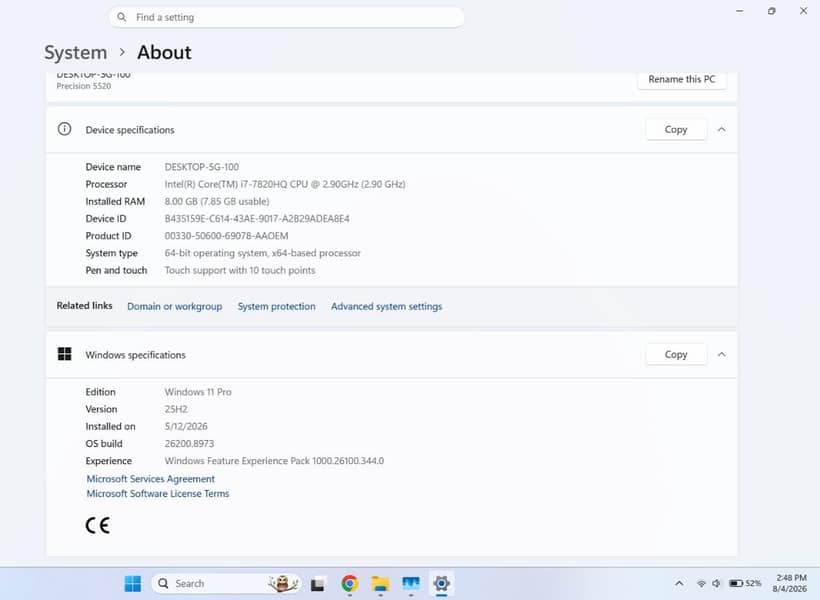Select the Windows 11 Pro edition value
The image size is (820, 600).
198,392
